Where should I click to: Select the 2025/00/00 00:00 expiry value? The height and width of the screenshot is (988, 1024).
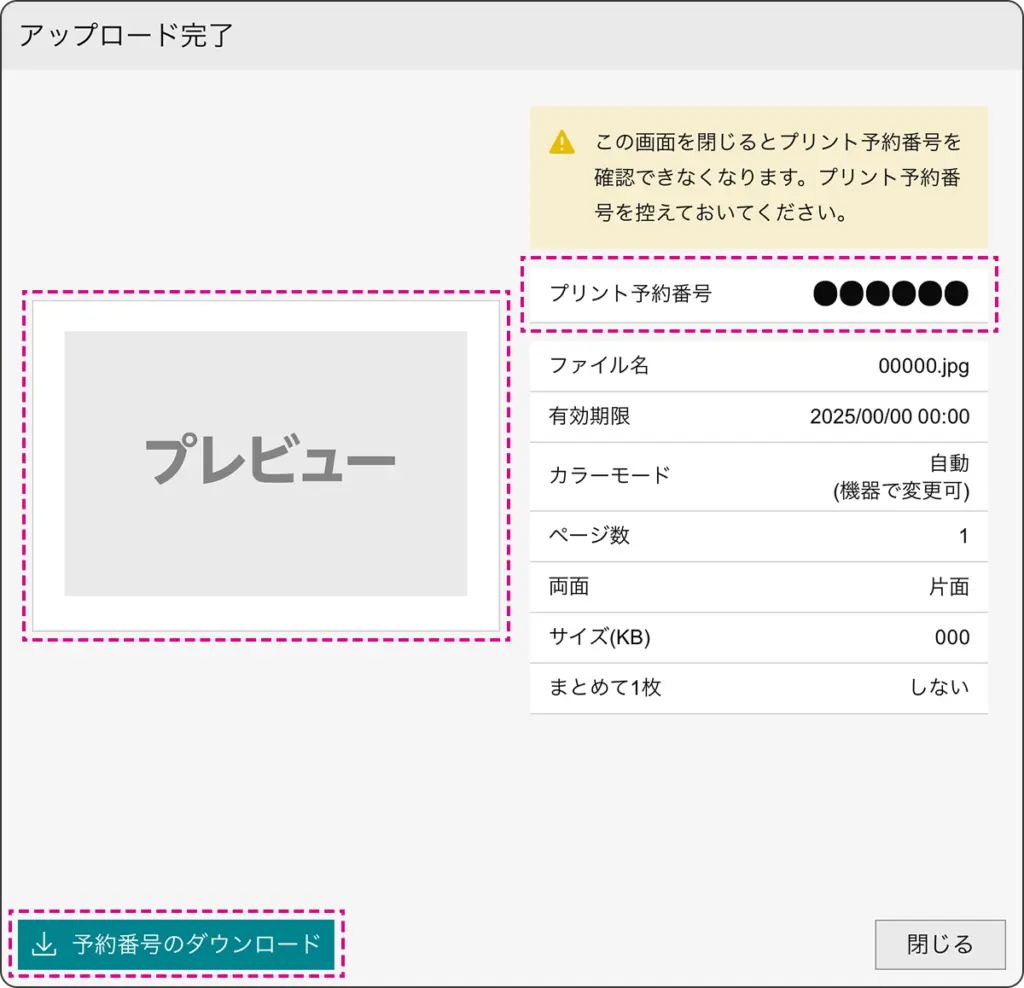tap(889, 417)
